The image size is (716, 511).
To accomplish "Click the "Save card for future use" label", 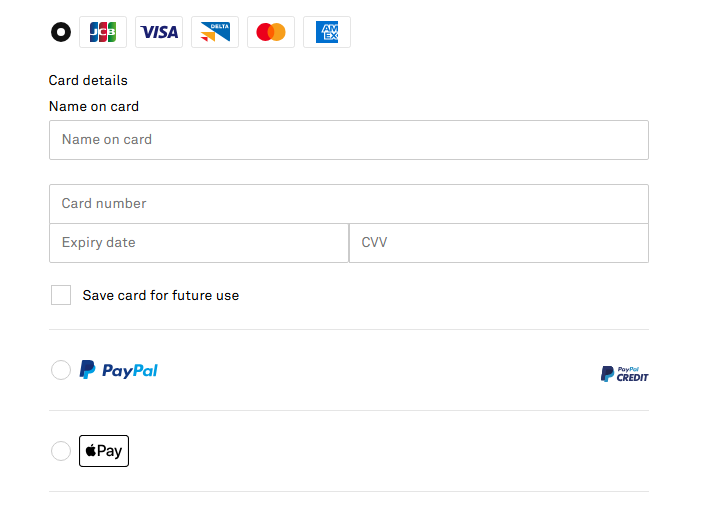I will [x=161, y=295].
